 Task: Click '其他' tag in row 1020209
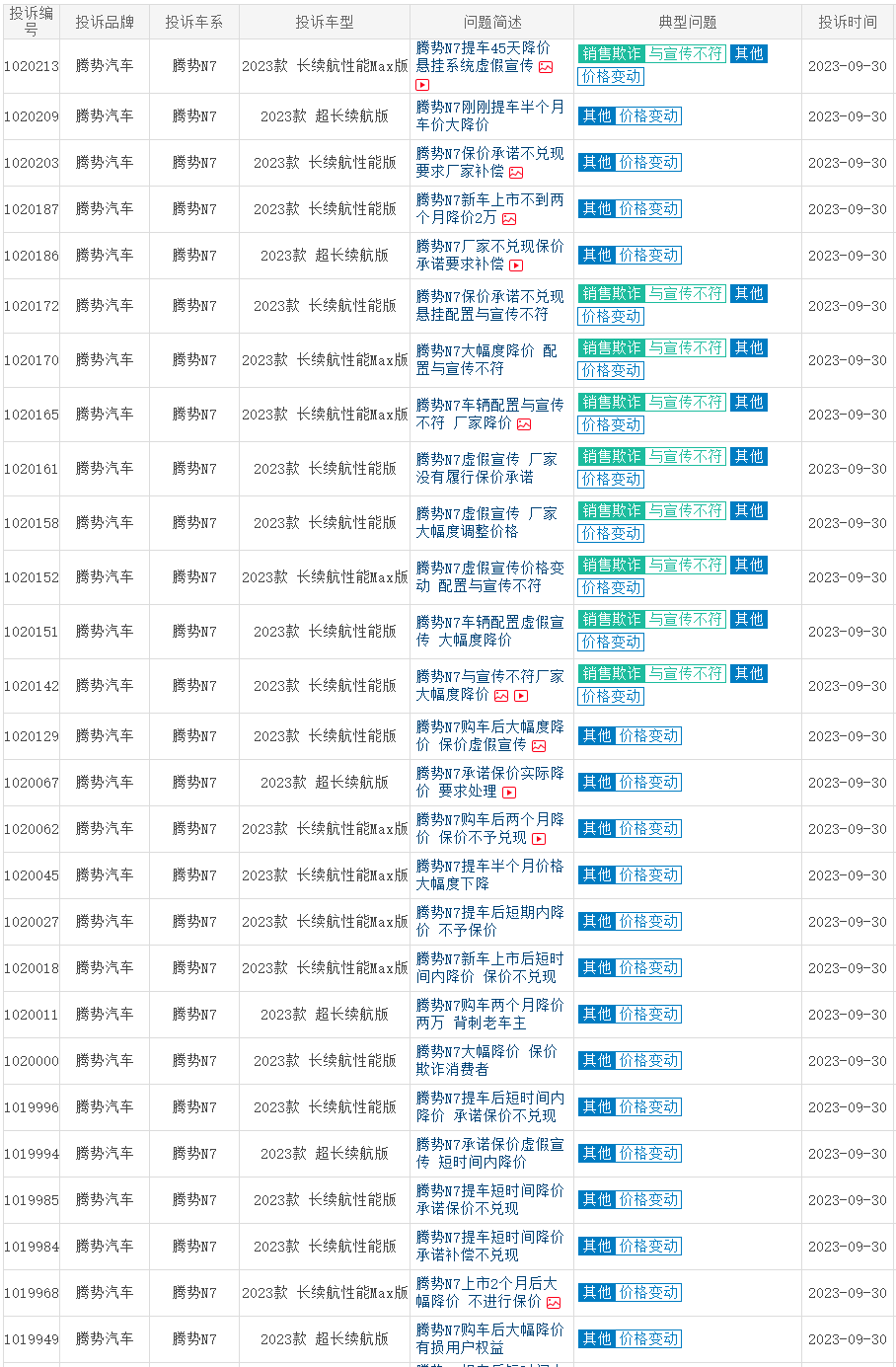pos(597,116)
